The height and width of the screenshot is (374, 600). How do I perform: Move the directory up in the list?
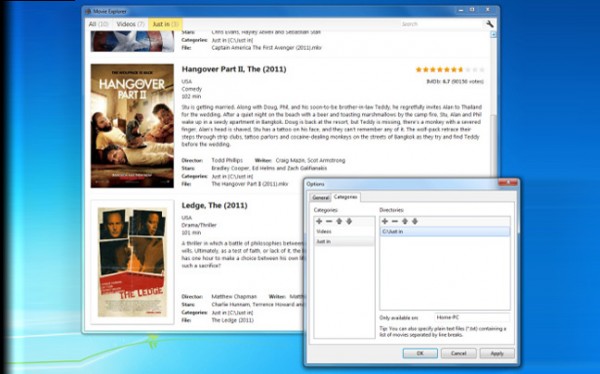[x=405, y=221]
